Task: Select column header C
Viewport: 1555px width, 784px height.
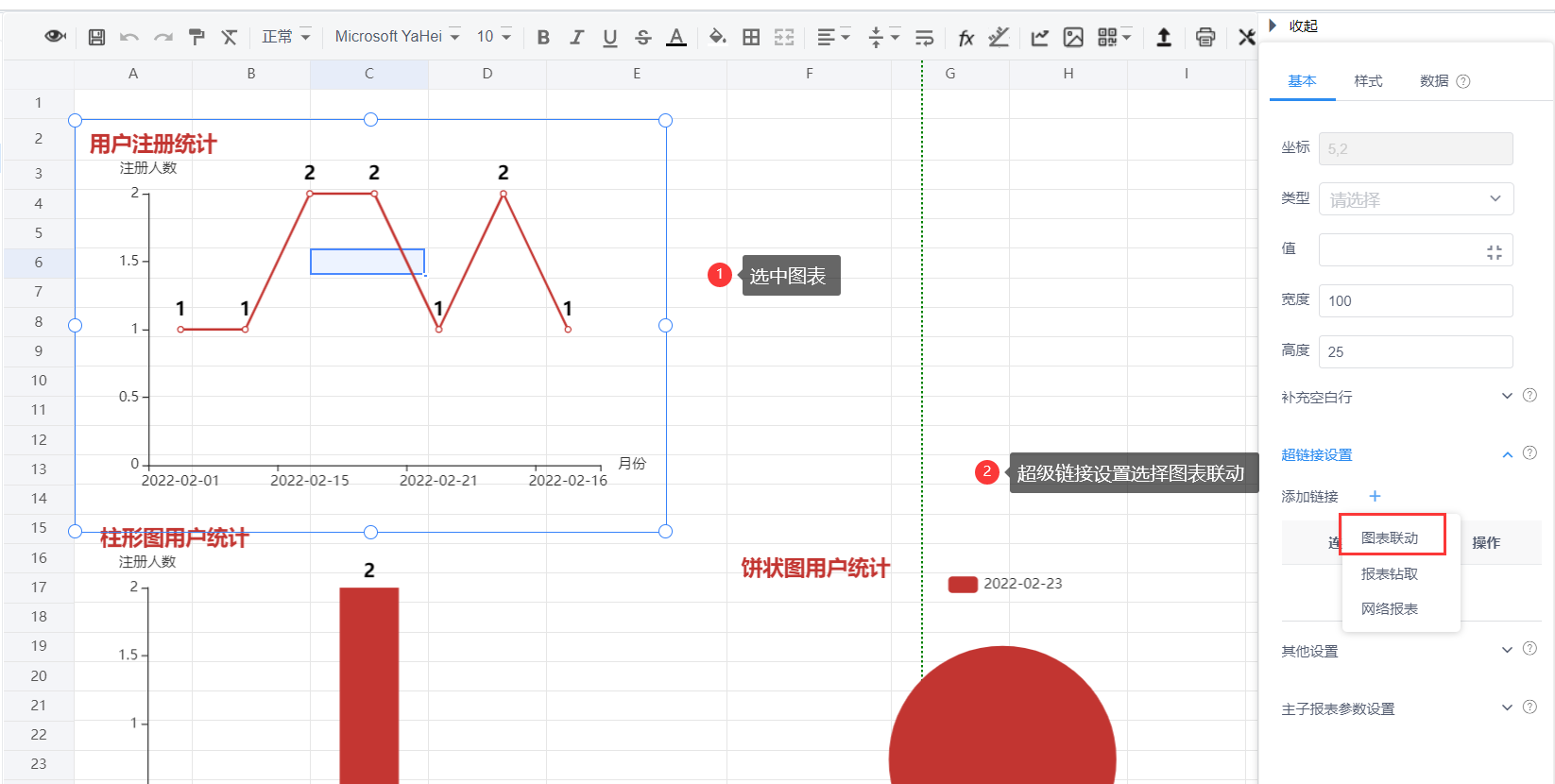Action: pyautogui.click(x=369, y=74)
